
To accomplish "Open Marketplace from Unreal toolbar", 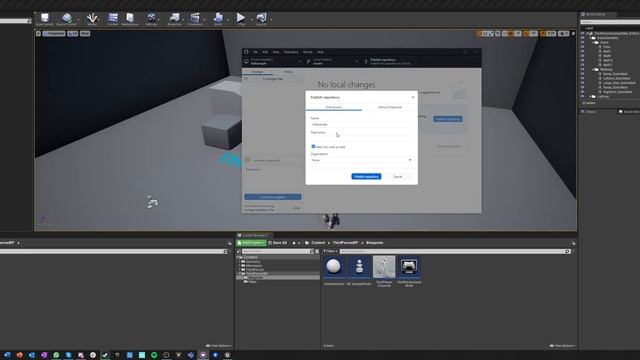I will click(130, 18).
